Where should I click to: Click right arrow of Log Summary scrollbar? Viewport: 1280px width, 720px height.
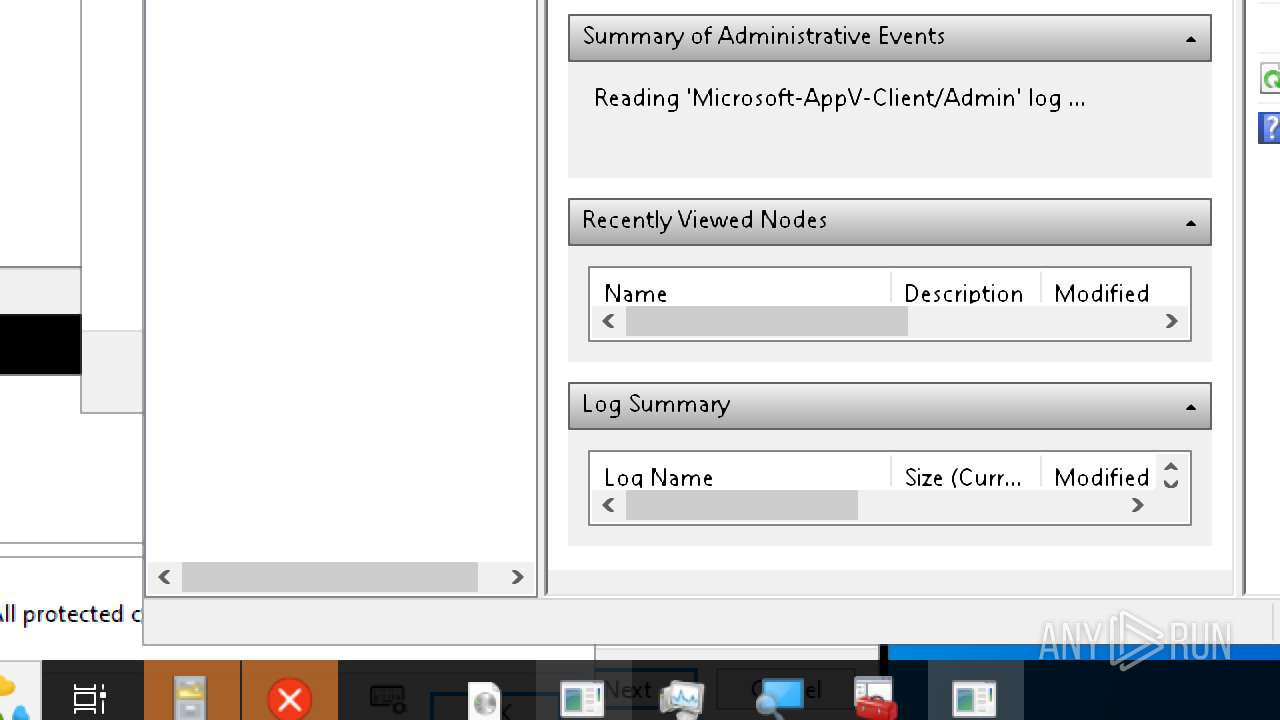[x=1137, y=505]
